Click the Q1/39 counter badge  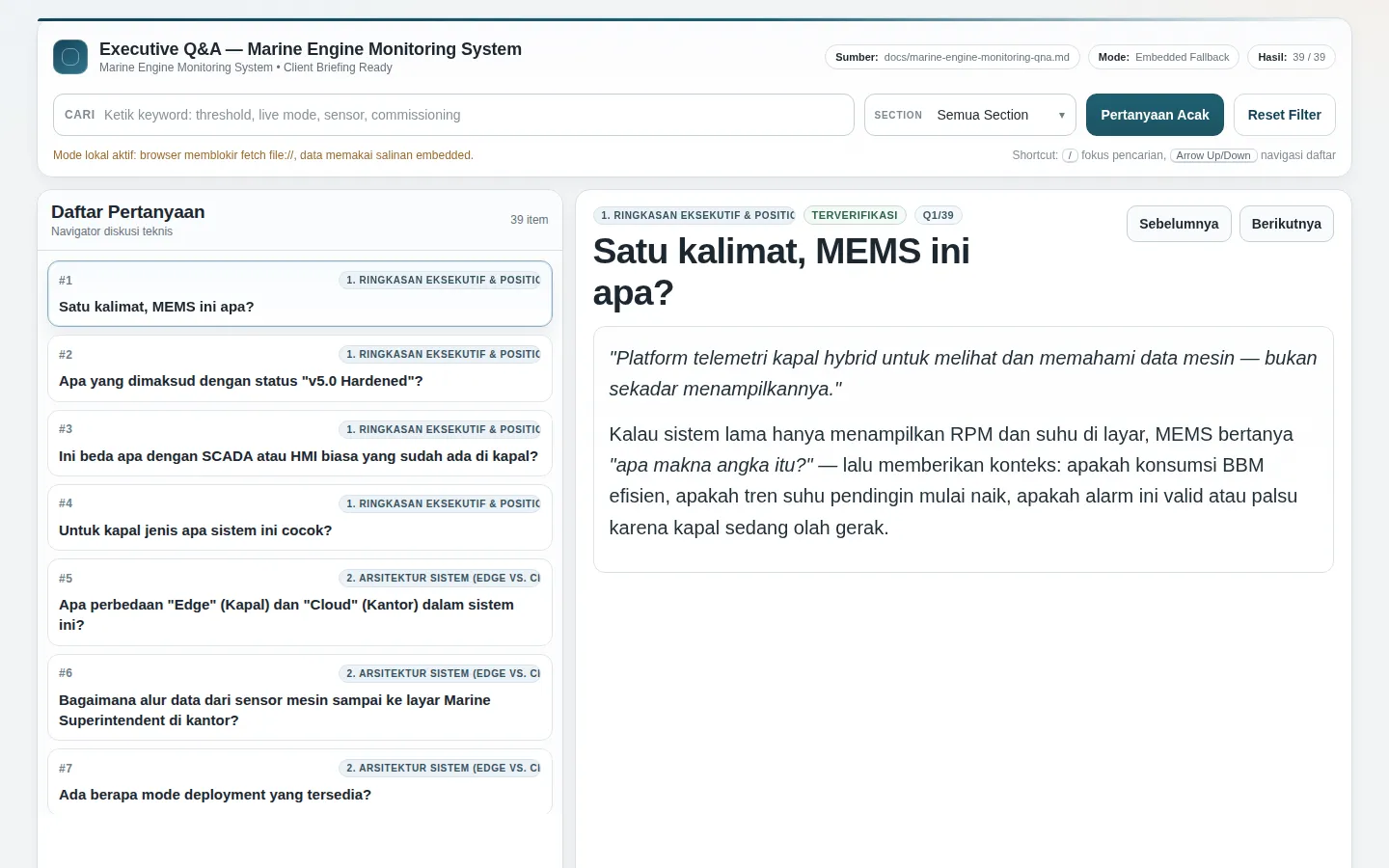(938, 215)
